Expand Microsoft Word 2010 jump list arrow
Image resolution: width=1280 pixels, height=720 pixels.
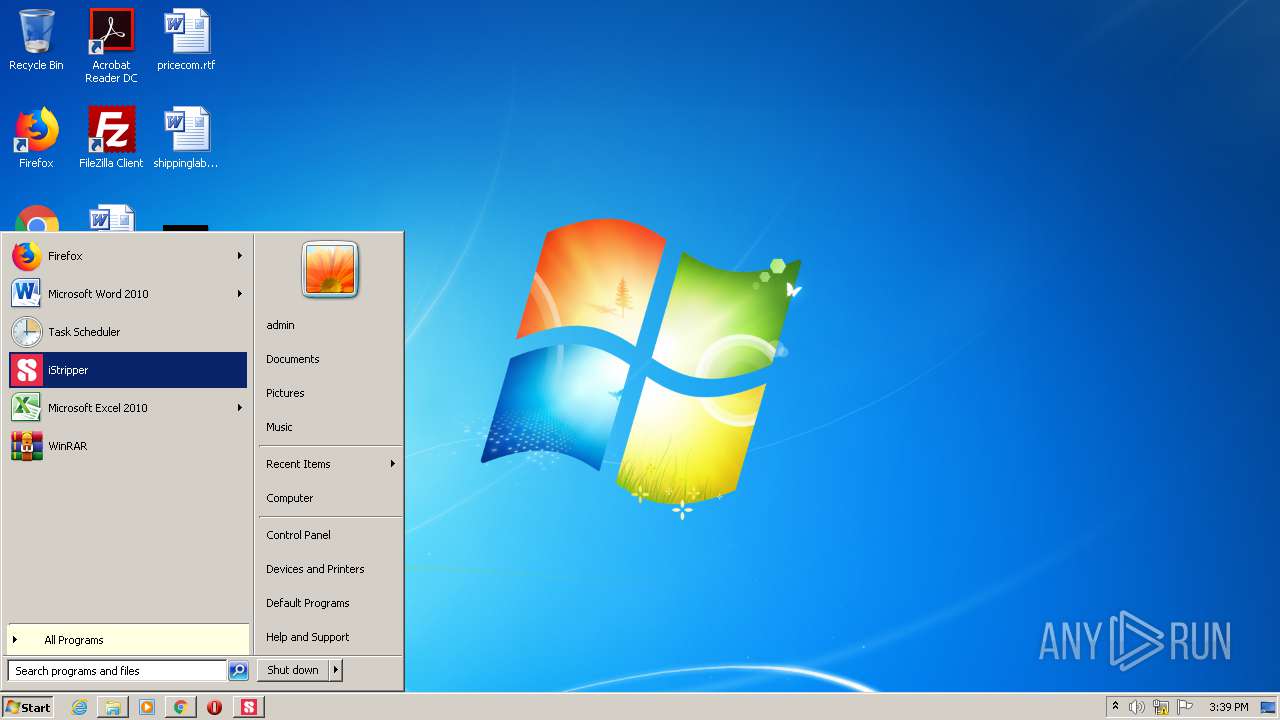(x=239, y=294)
